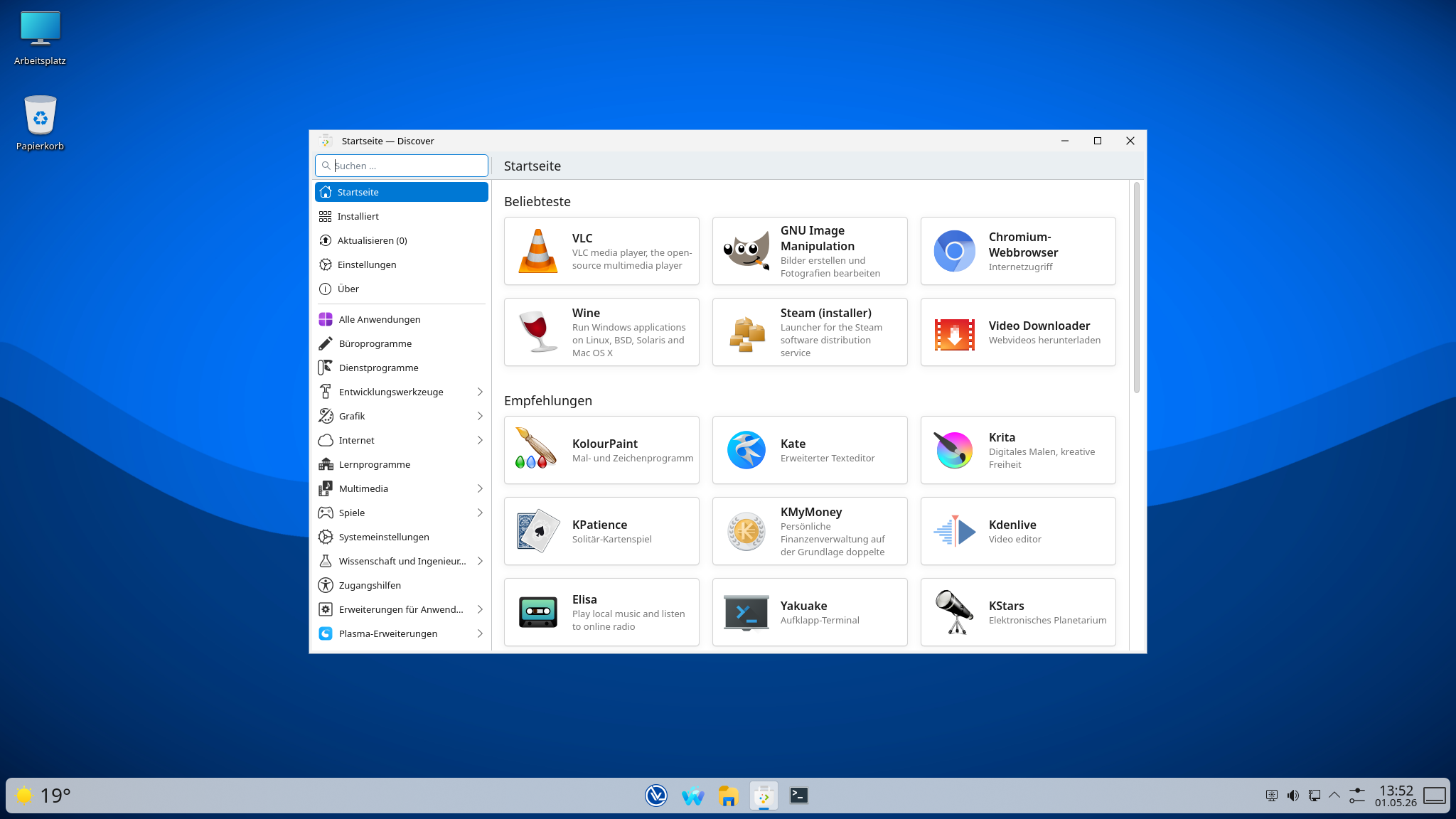Expand Entwicklungswerkzeuge category chevron

pos(480,392)
